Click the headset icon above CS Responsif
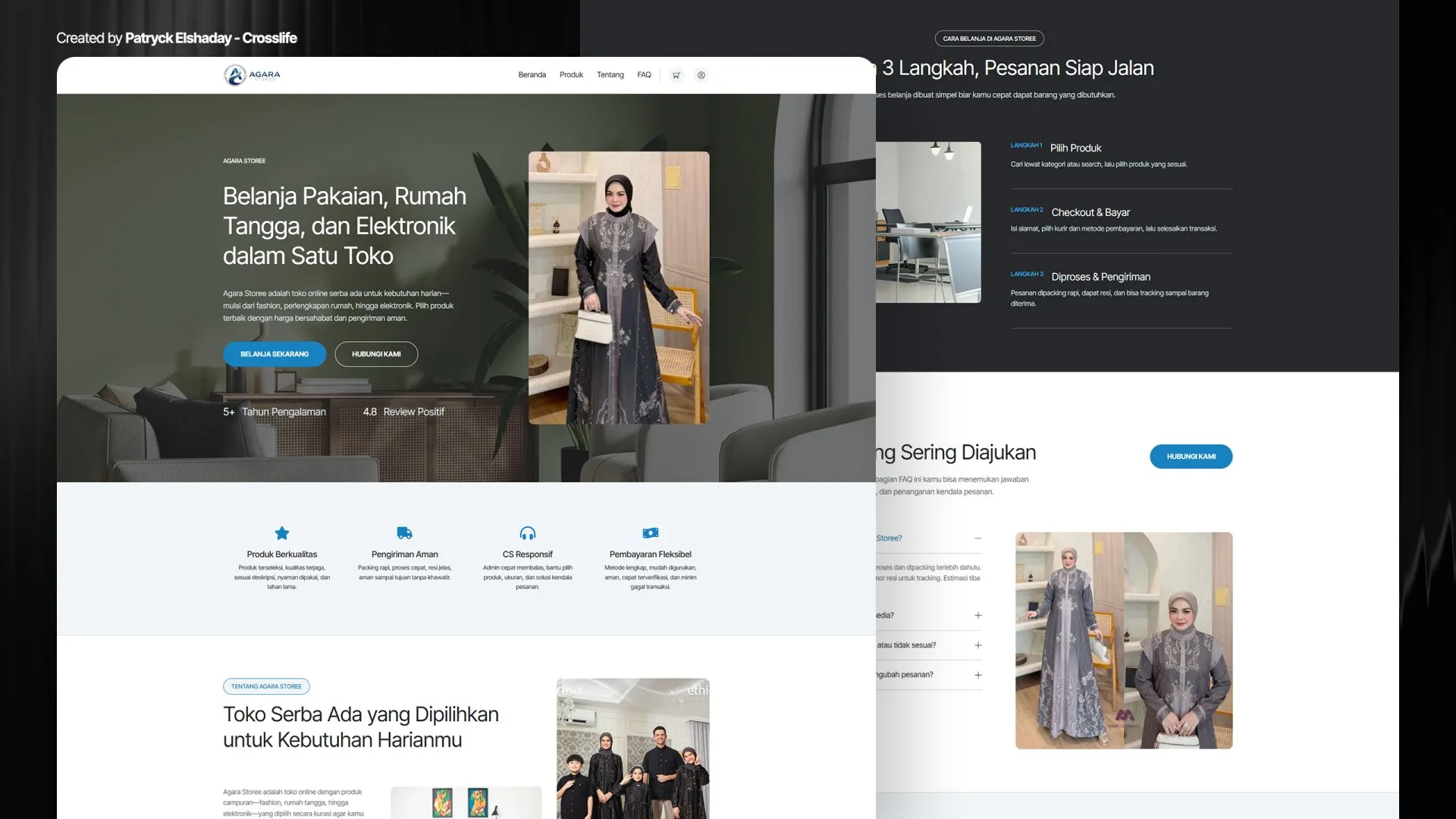 528,533
